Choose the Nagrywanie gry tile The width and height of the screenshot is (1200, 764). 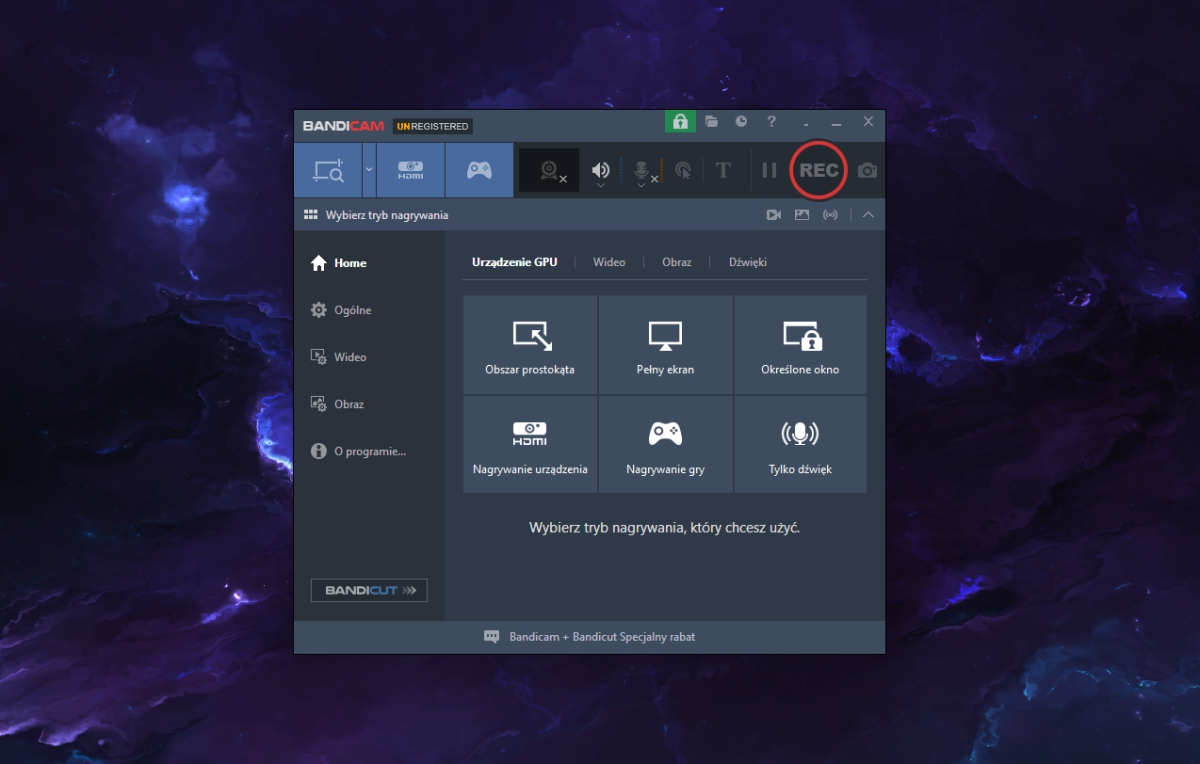pos(665,444)
